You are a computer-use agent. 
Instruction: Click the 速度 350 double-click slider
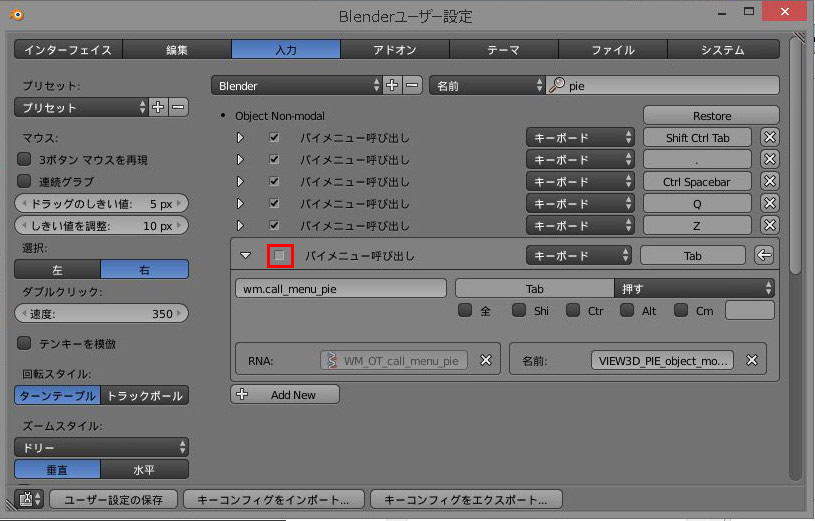[x=101, y=313]
